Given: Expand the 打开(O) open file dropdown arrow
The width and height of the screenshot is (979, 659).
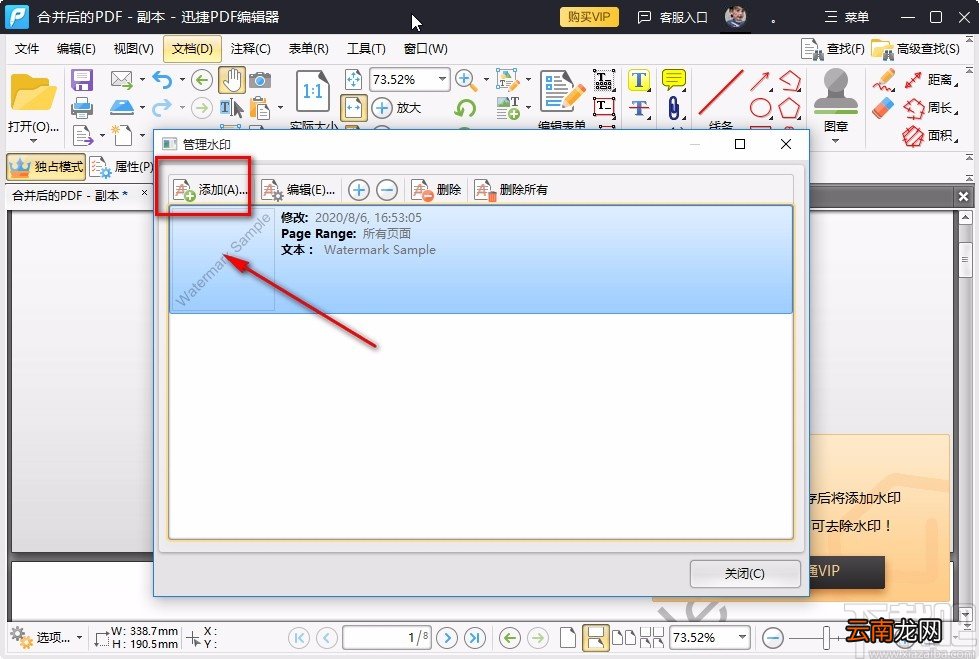Looking at the screenshot, I should coord(33,140).
